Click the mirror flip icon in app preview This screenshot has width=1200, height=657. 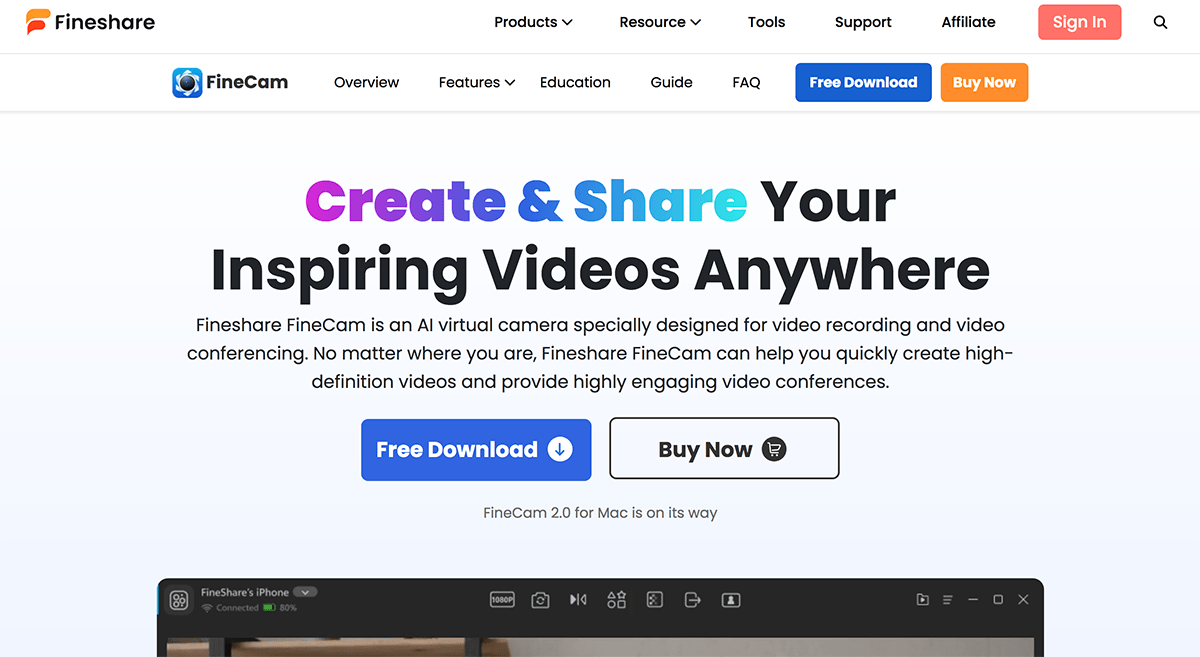click(x=578, y=600)
